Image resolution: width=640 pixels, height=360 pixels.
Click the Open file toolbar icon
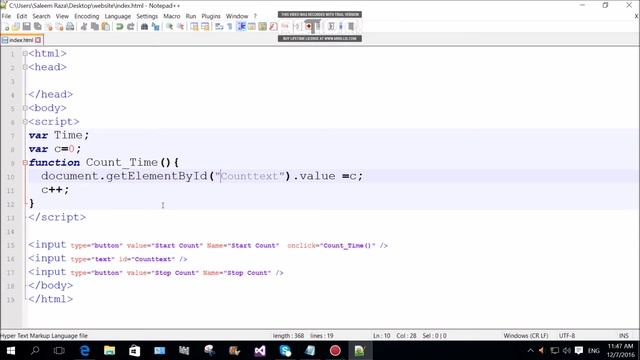[16, 27]
